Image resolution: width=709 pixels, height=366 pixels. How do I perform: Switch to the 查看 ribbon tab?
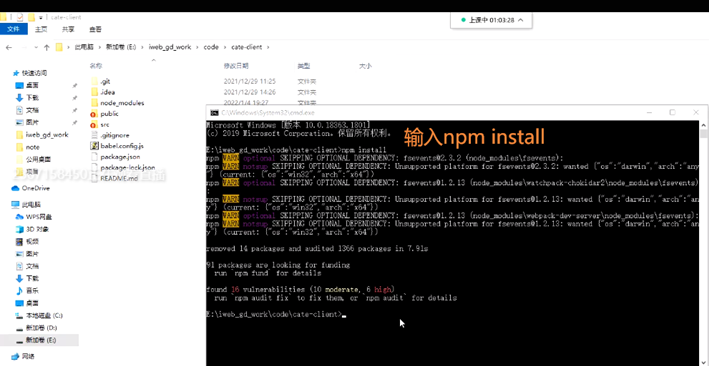tap(95, 29)
